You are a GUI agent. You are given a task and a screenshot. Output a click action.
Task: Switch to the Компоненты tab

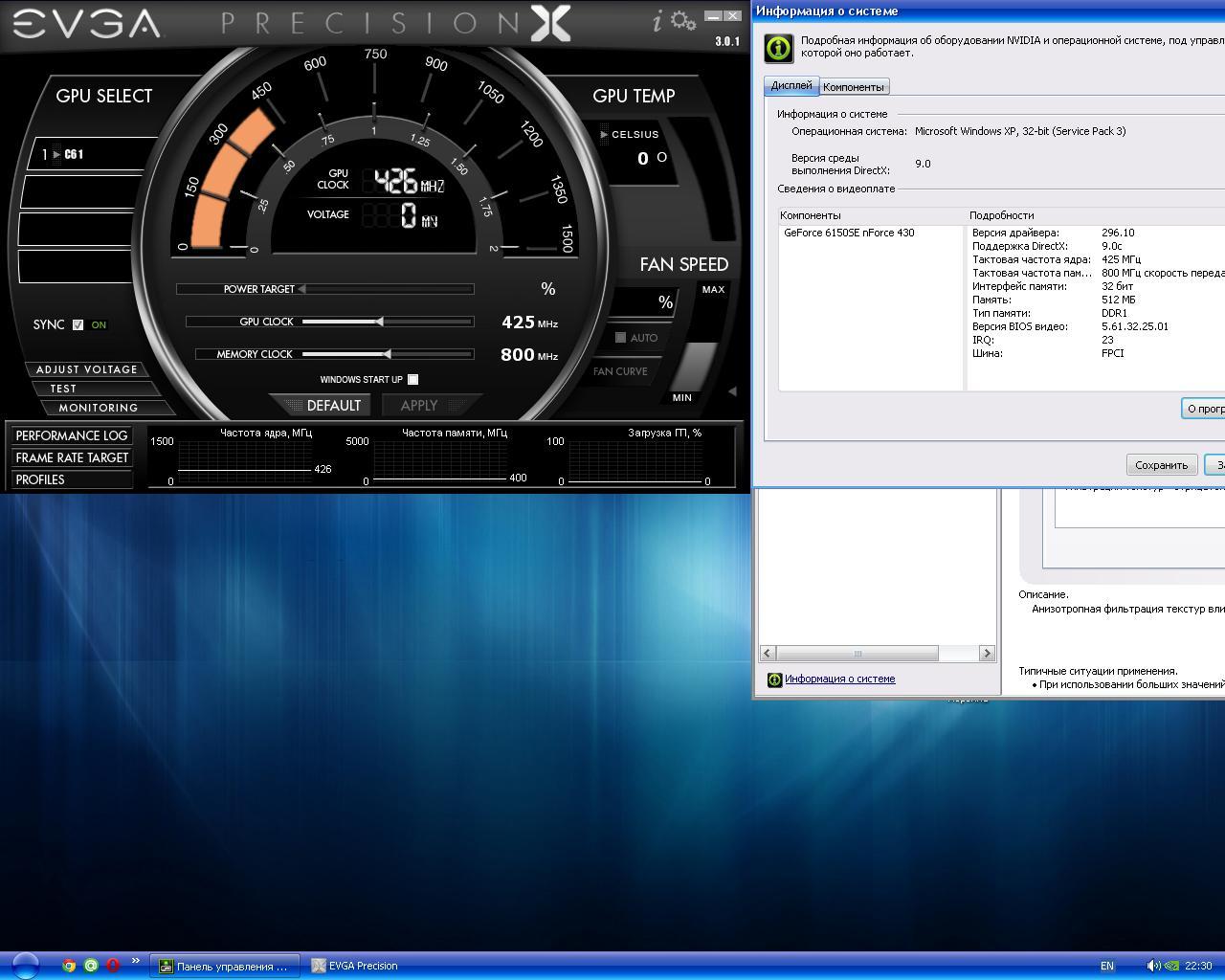[x=854, y=87]
